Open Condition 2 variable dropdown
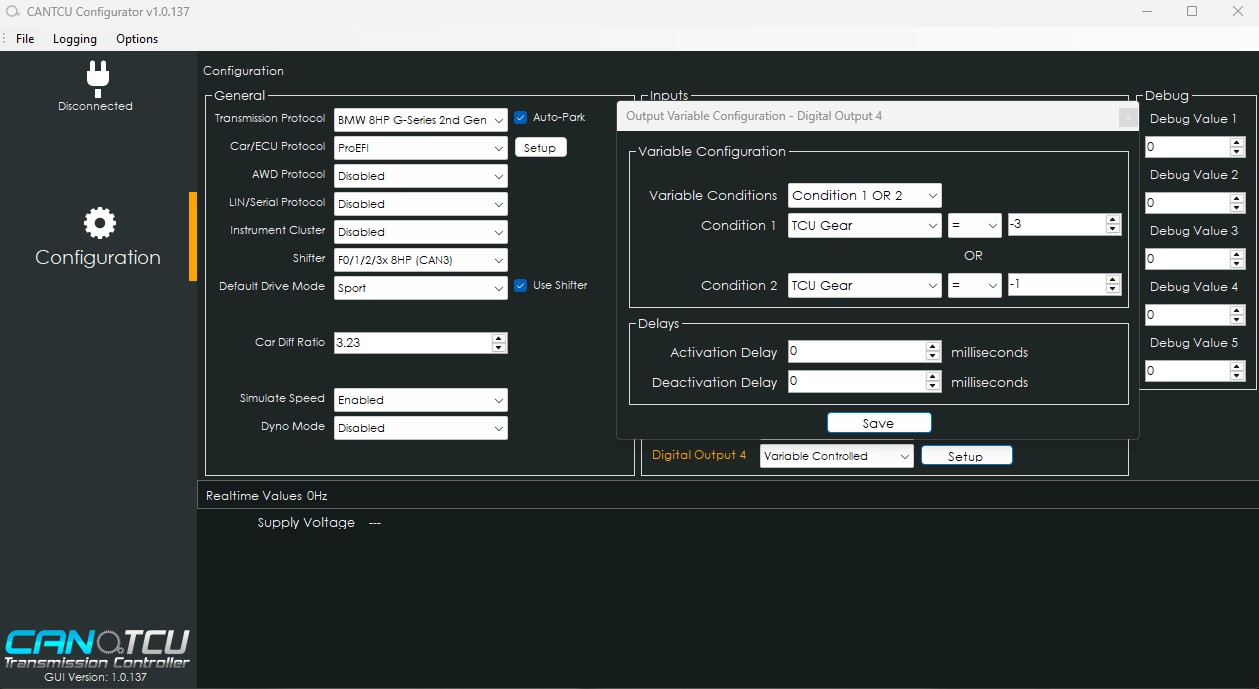Image resolution: width=1259 pixels, height=689 pixels. pyautogui.click(x=865, y=285)
